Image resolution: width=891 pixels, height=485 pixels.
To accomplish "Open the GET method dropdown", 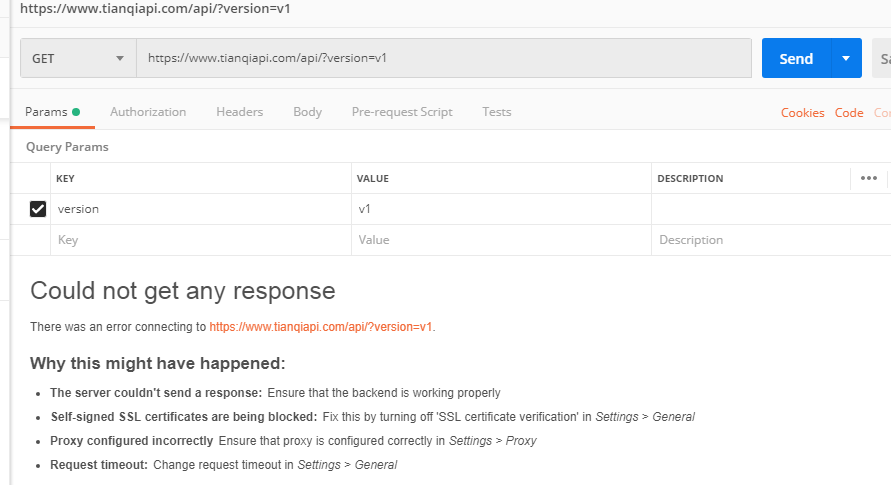I will coord(78,58).
